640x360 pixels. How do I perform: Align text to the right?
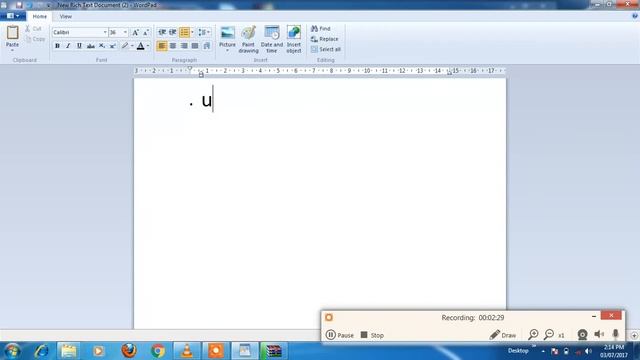(x=184, y=46)
